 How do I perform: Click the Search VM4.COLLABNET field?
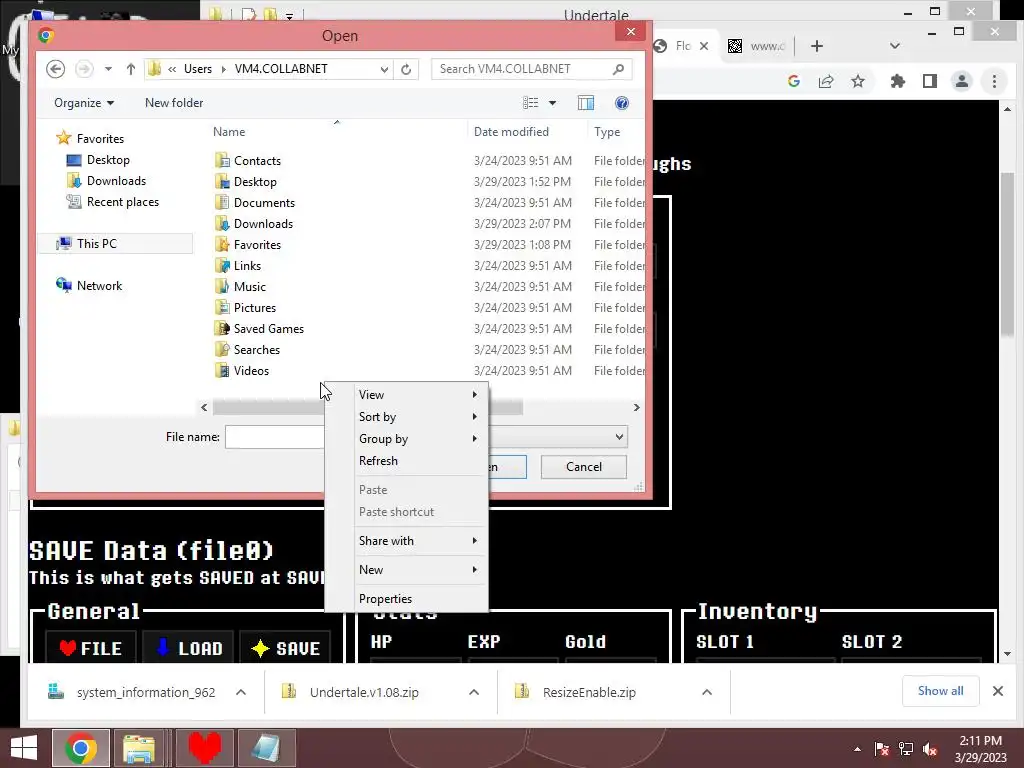tap(531, 69)
